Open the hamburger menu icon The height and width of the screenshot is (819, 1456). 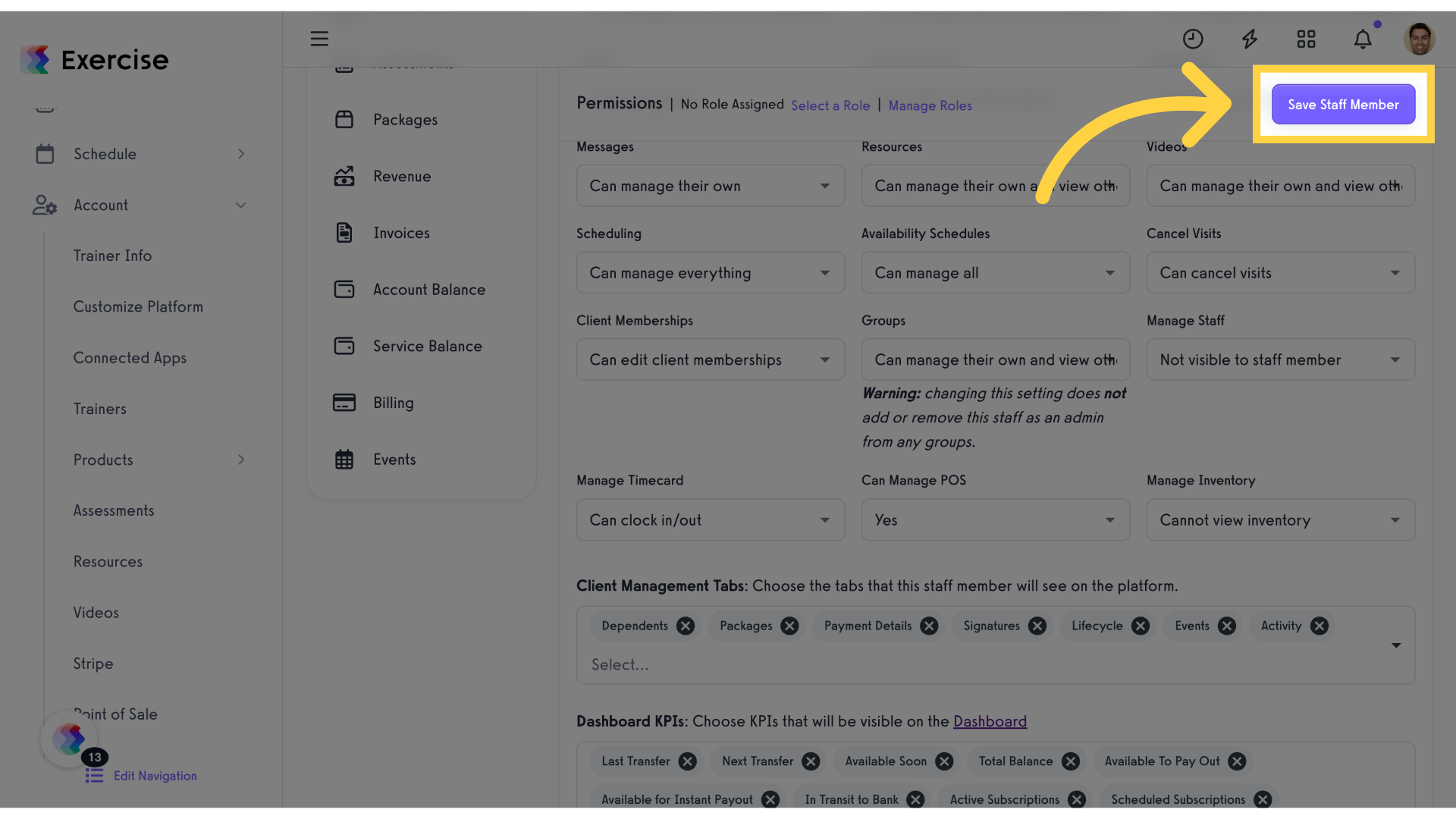tap(319, 39)
